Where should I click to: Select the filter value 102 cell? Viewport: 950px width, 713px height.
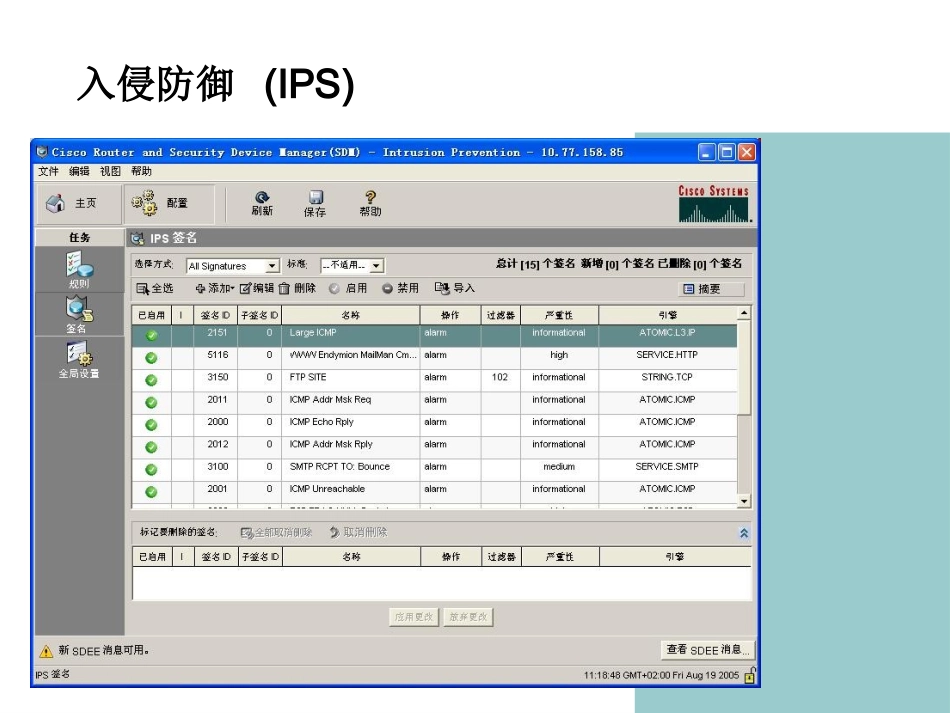point(500,377)
